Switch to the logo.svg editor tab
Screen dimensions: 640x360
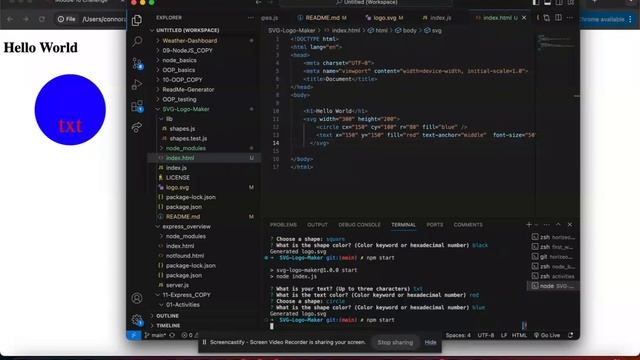(x=384, y=18)
